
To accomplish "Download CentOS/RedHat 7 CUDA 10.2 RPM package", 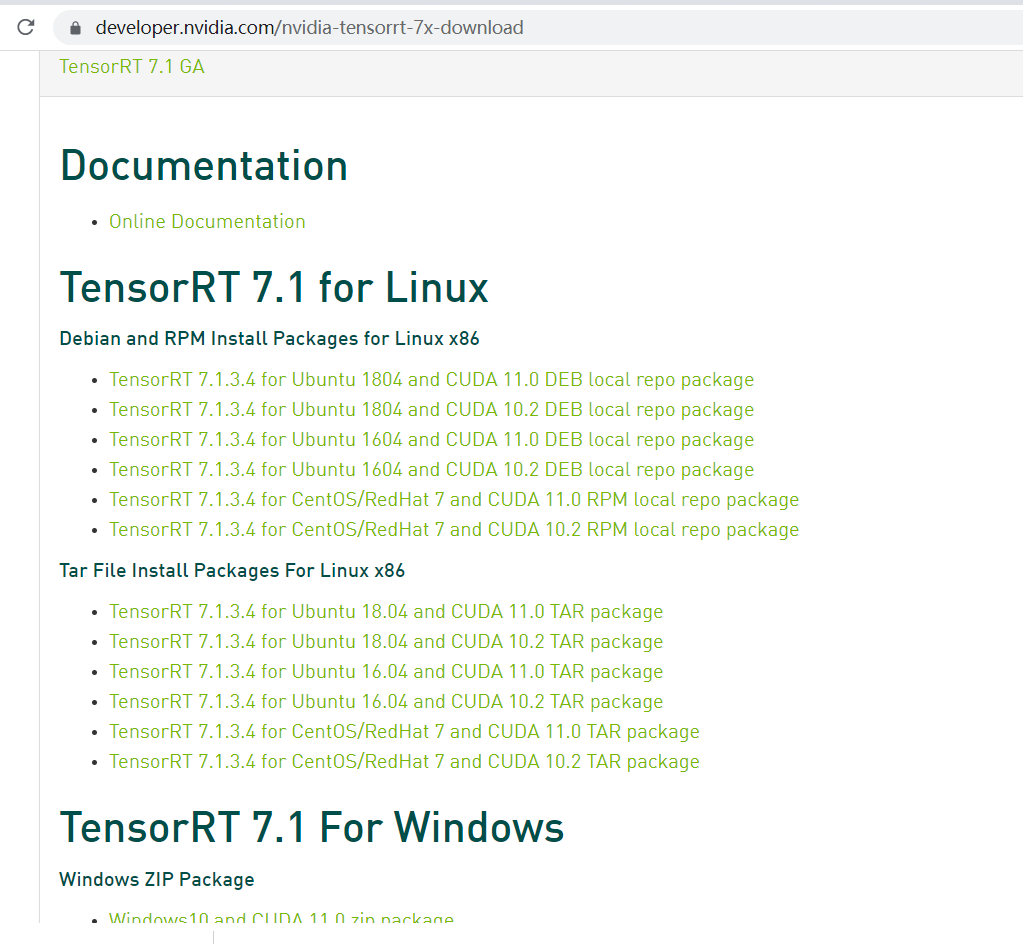I will click(x=454, y=530).
